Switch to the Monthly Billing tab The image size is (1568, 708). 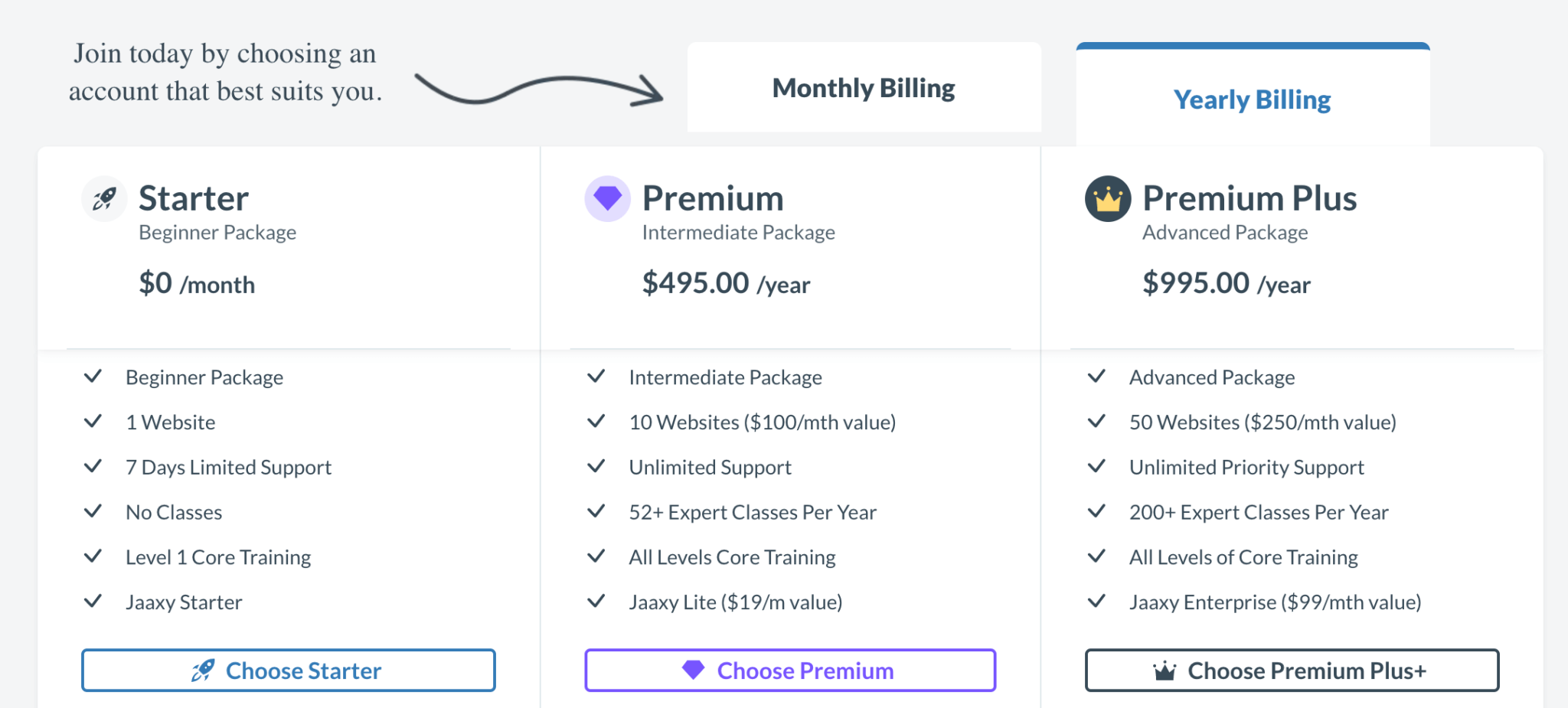coord(864,87)
